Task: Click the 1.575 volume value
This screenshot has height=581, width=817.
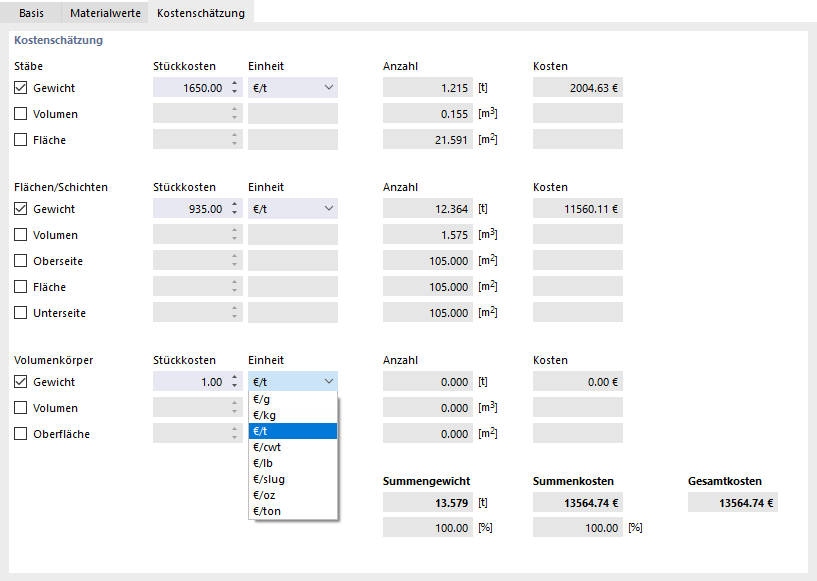Action: 428,234
